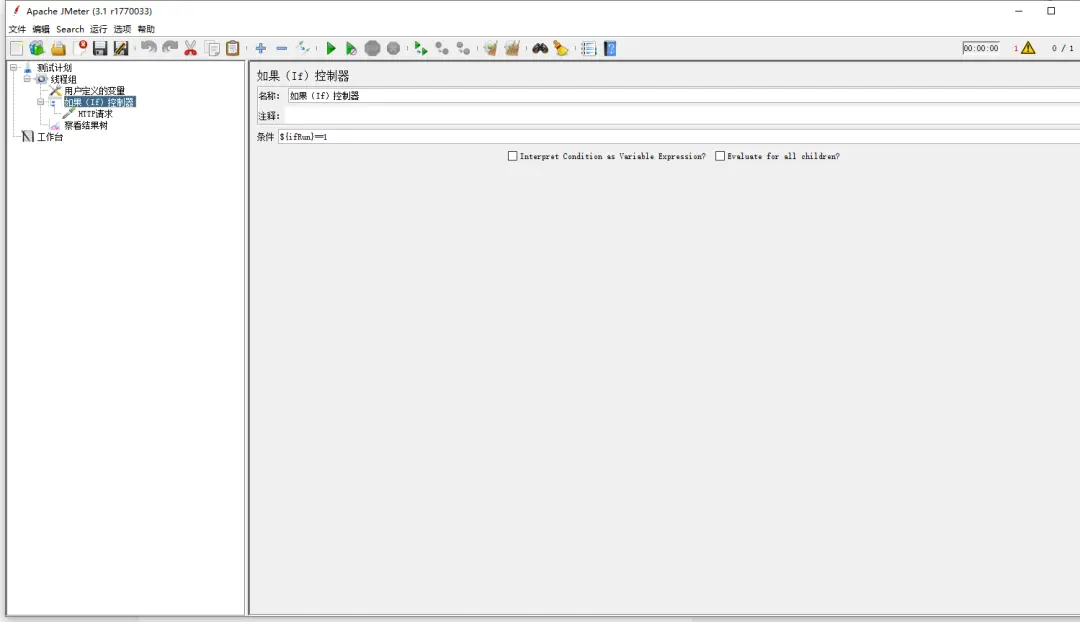
Task: Save the test plan with floppy icon
Action: 101,48
